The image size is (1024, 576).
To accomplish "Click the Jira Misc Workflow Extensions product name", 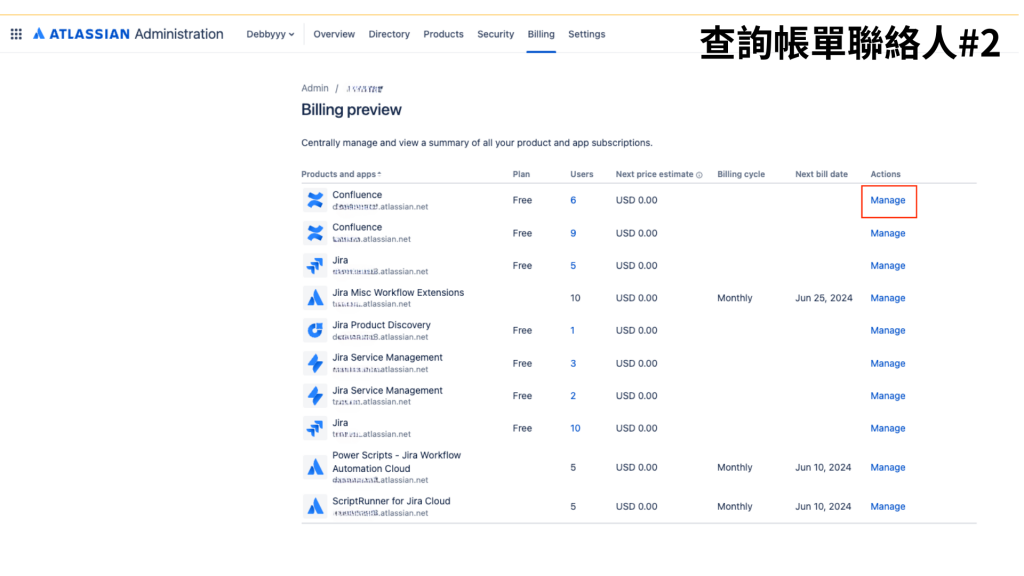I will pyautogui.click(x=398, y=293).
